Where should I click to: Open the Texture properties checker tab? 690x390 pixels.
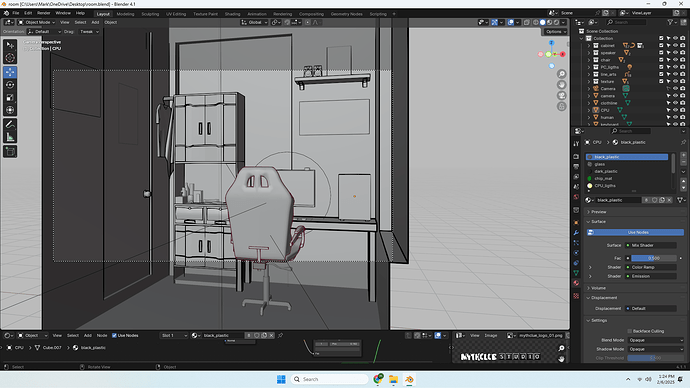[x=576, y=296]
